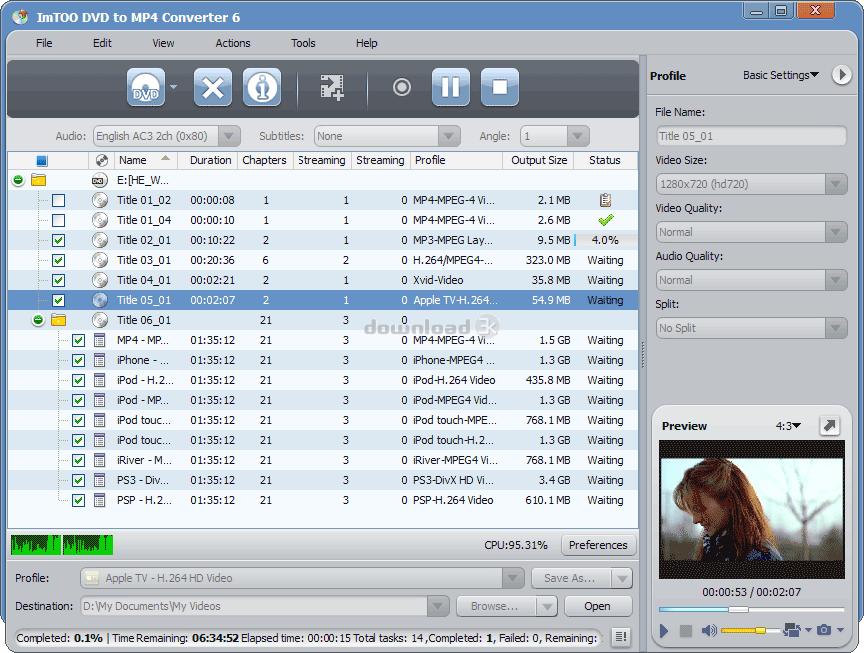864x653 pixels.
Task: Check the Title 01_02 checkbox
Action: click(x=58, y=200)
